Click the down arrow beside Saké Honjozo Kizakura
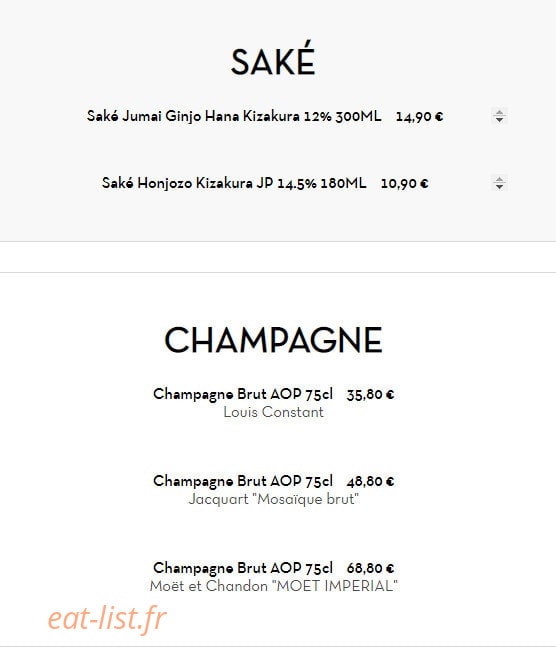Screen dimensions: 556x658 click(499, 187)
